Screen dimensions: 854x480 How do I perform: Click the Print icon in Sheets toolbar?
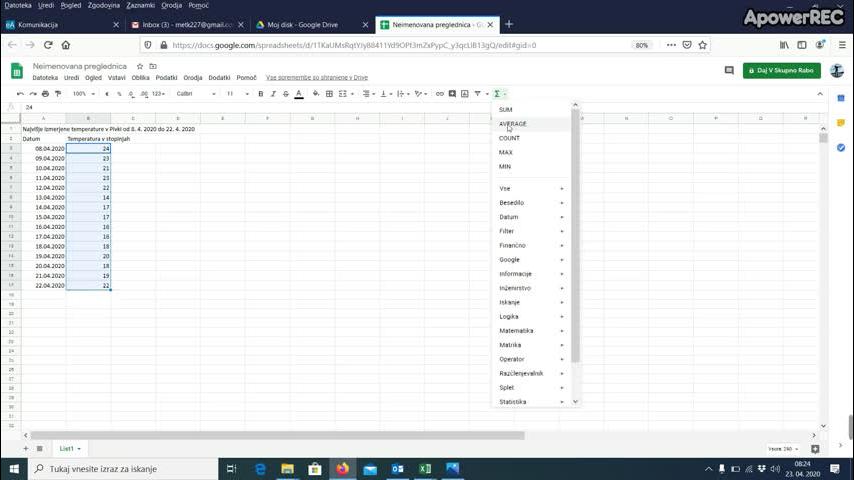[45, 94]
